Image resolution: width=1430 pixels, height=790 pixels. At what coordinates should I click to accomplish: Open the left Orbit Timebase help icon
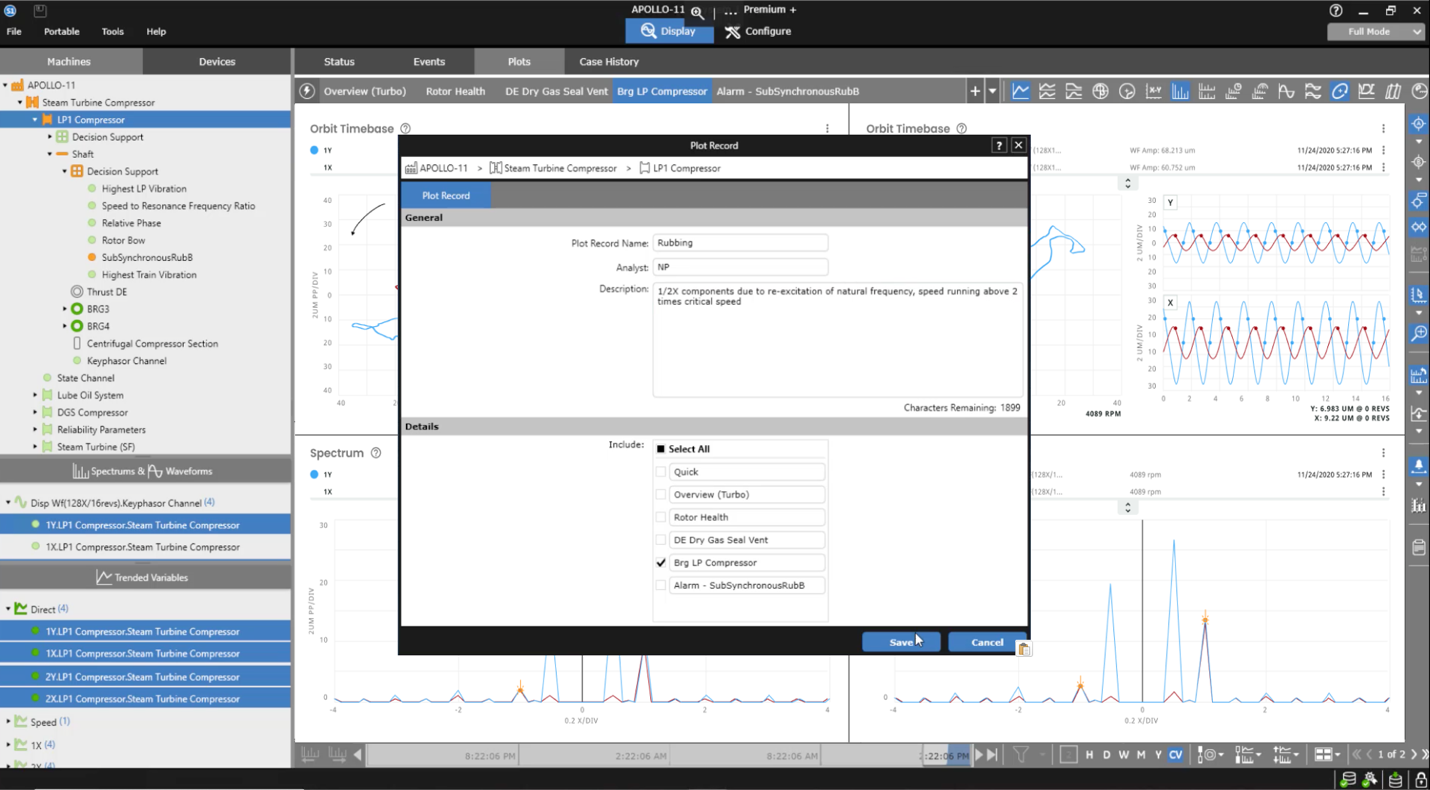click(x=405, y=129)
